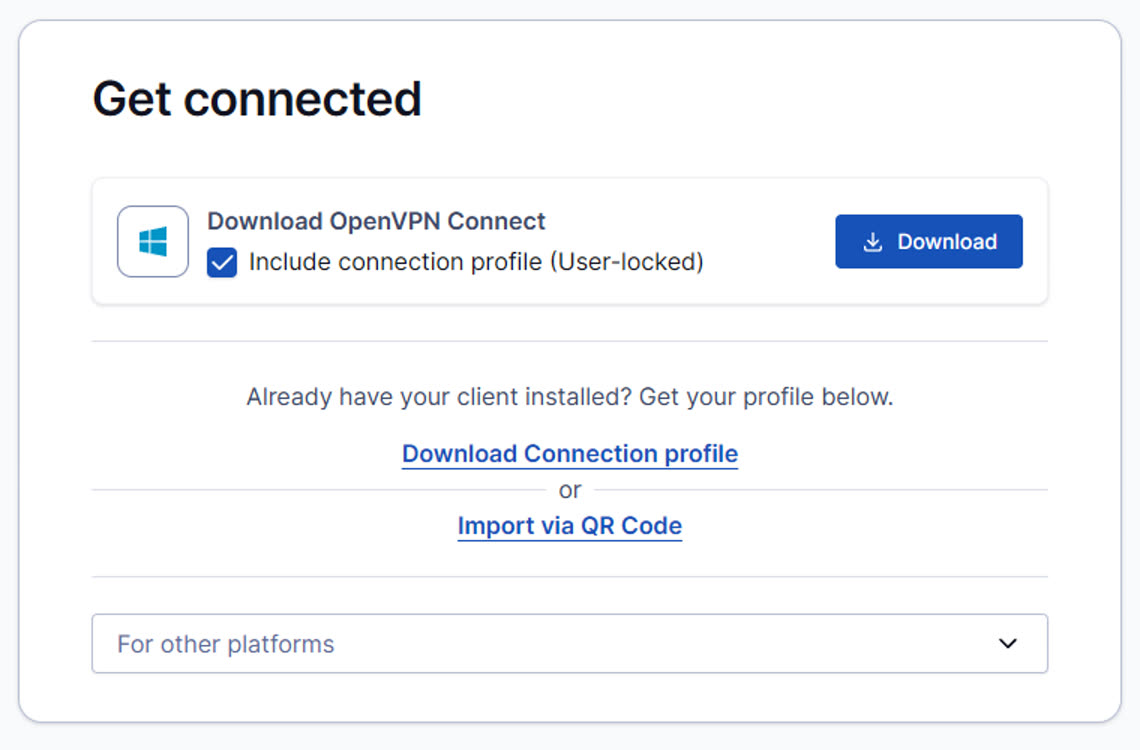Expand the For other platforms dropdown
The image size is (1140, 750).
pyautogui.click(x=569, y=643)
